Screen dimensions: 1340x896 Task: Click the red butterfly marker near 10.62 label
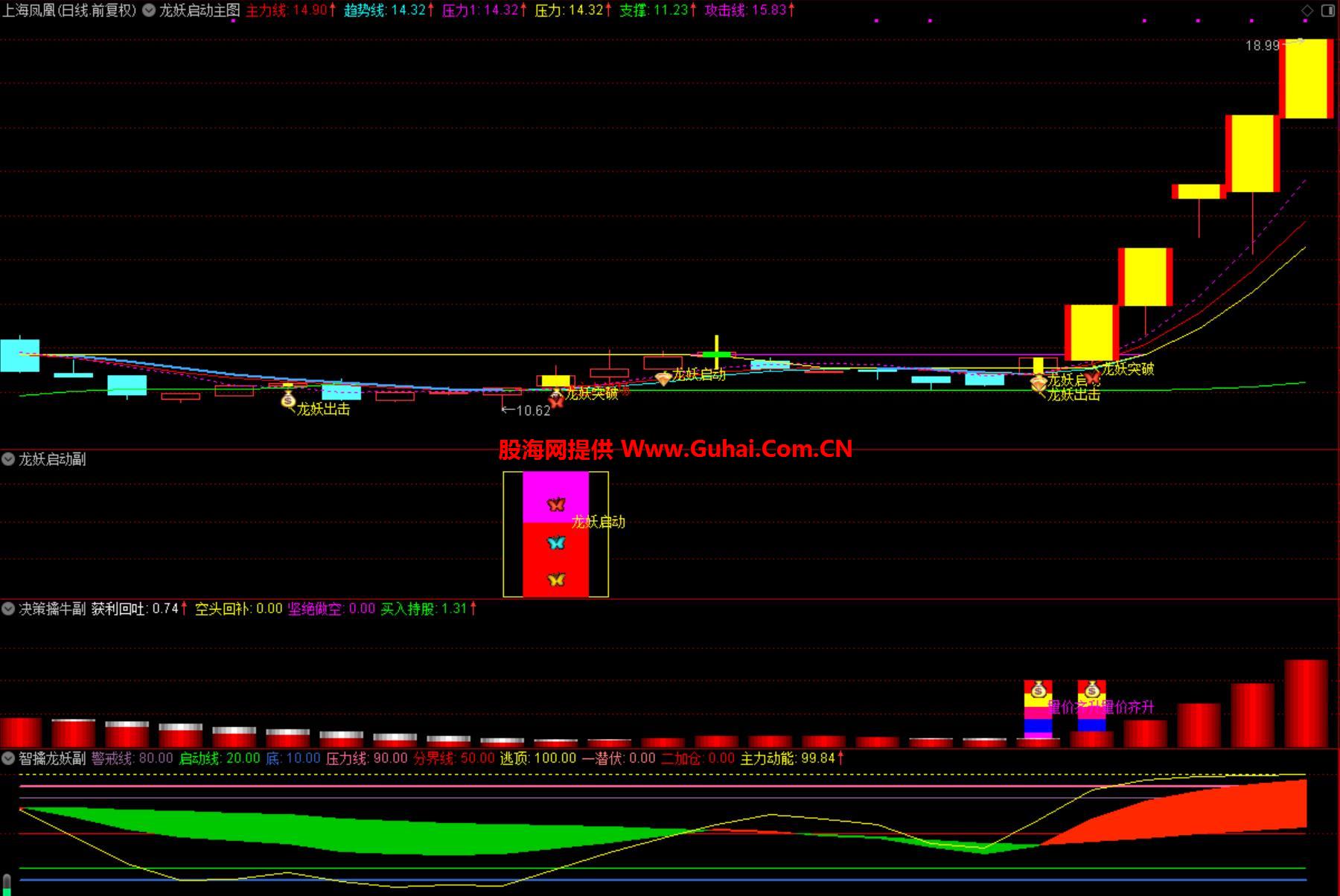coord(556,402)
